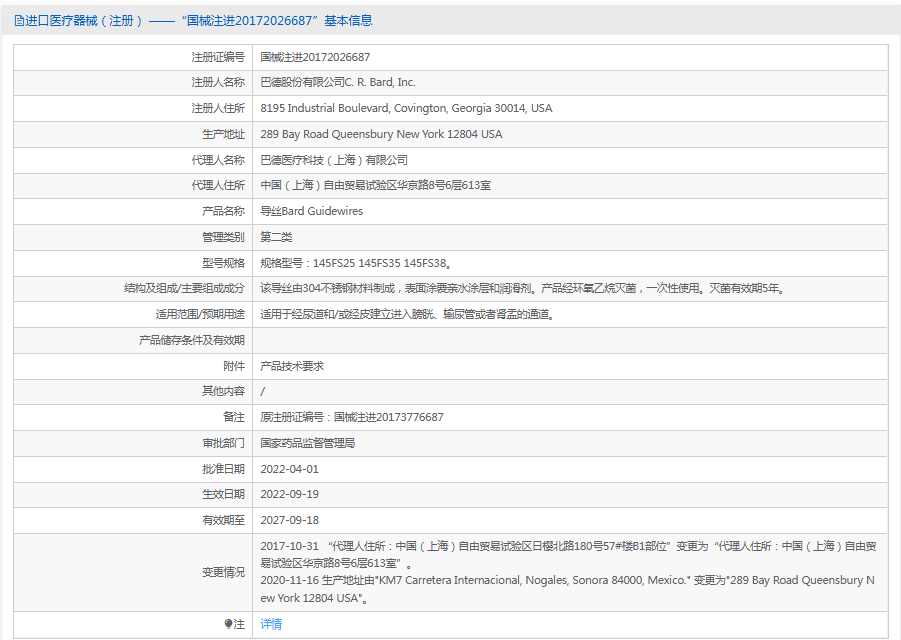Select address 8195 Industrial Boulevard, Covington, Georgia
This screenshot has height=640, width=901.
[x=406, y=109]
